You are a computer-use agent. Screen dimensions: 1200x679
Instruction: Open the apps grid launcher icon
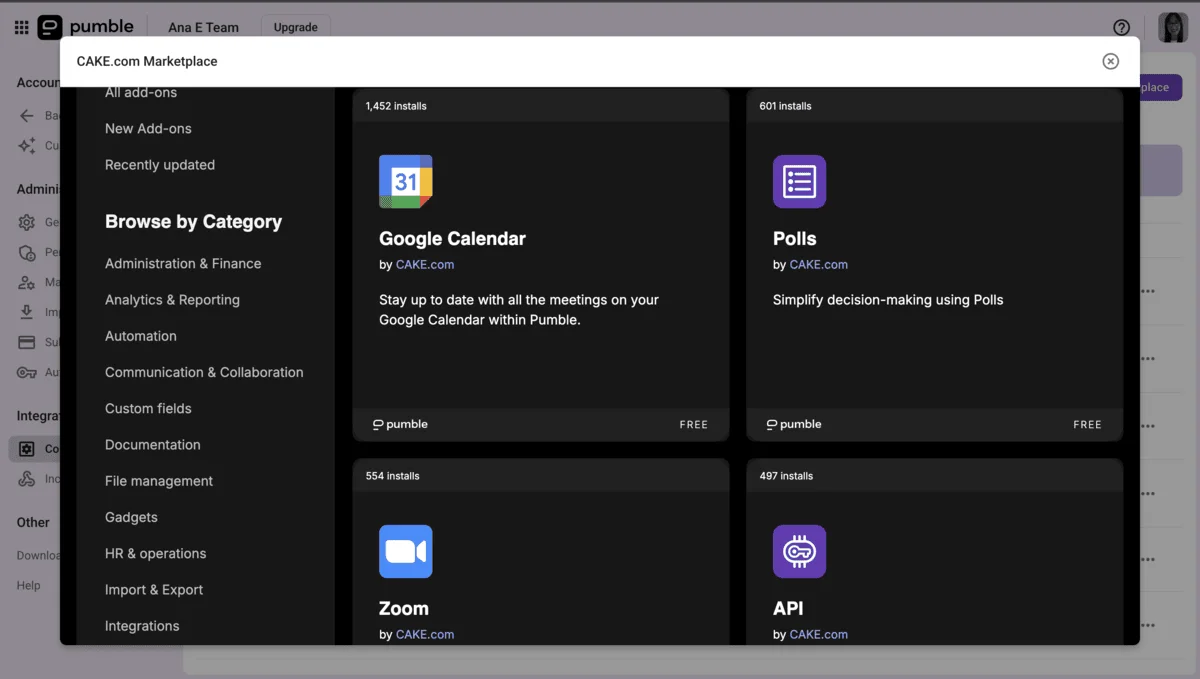click(21, 27)
